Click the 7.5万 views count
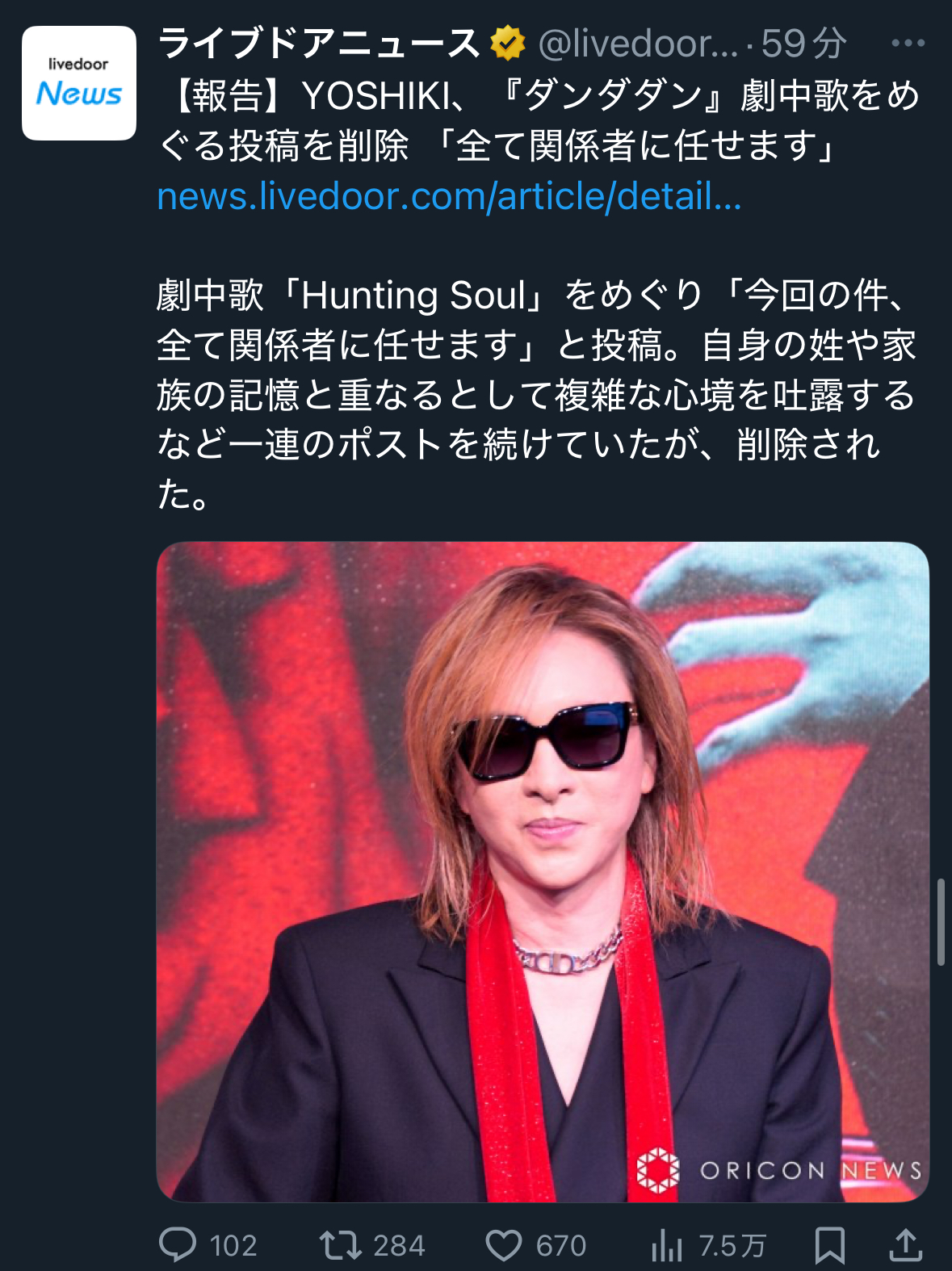 (732, 1246)
